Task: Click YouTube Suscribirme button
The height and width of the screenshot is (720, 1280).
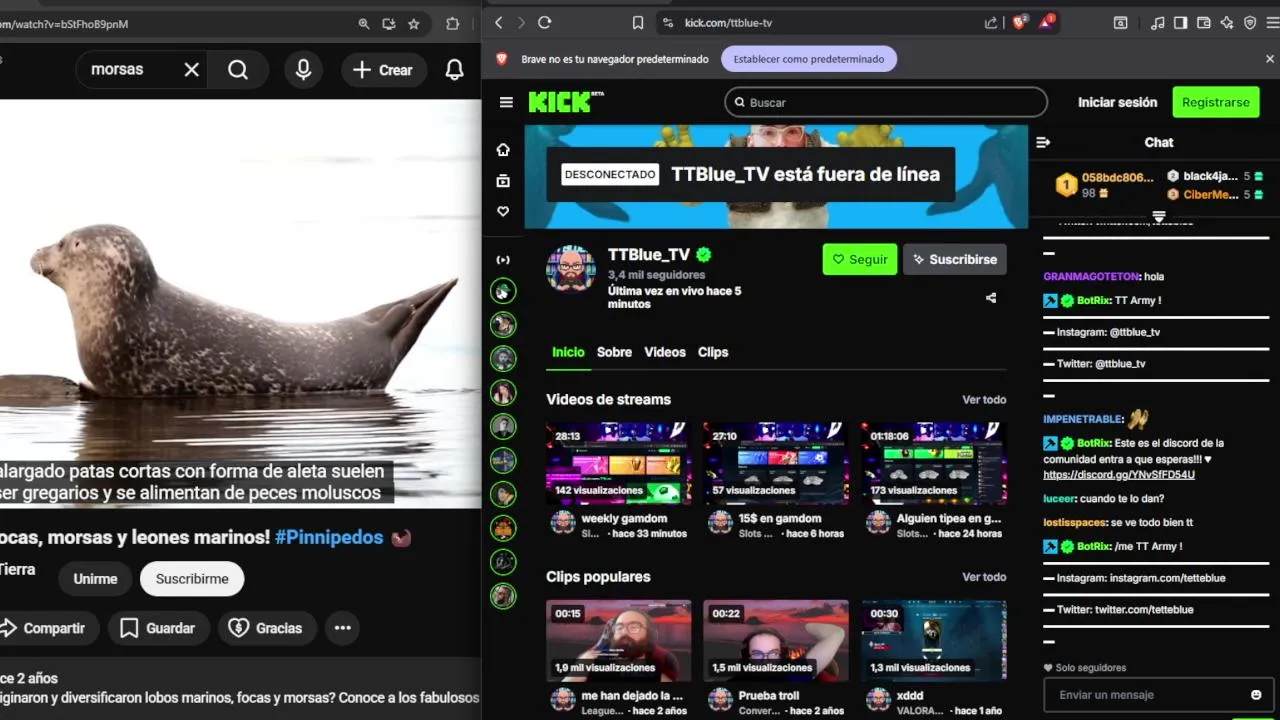Action: pos(192,579)
